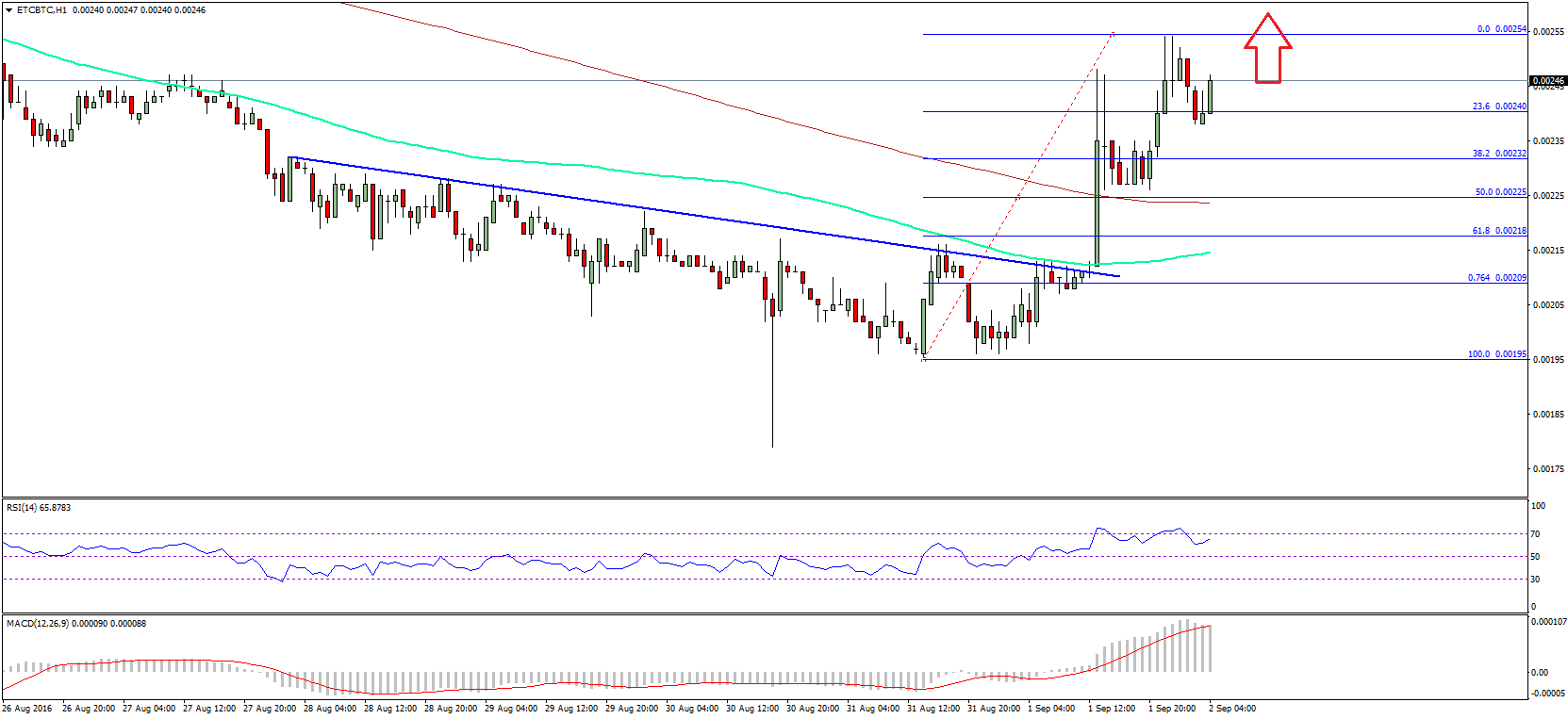
Task: Click the time label "31 Aug 20:00"
Action: 994,709
